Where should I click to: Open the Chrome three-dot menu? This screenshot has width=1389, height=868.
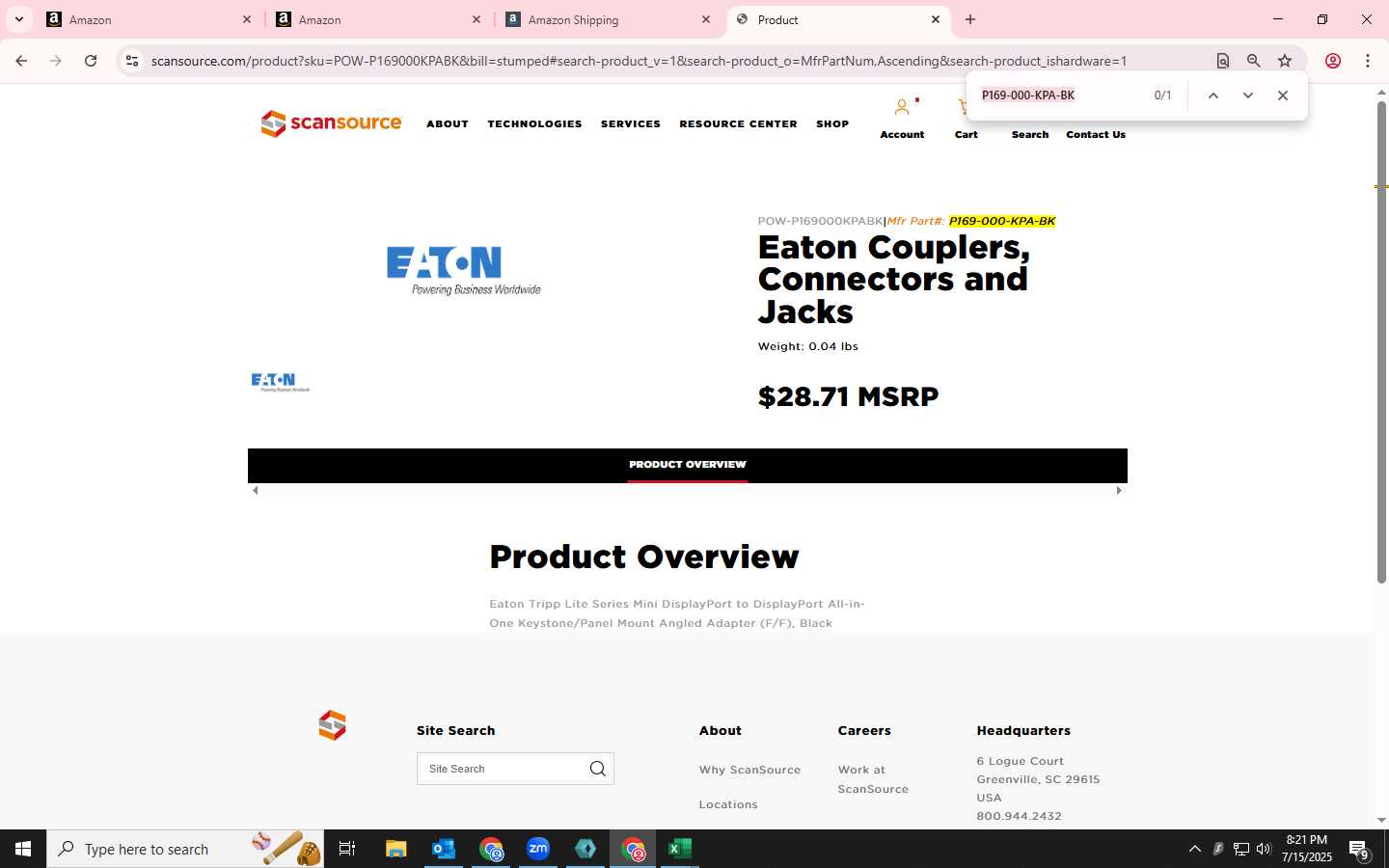(1368, 61)
